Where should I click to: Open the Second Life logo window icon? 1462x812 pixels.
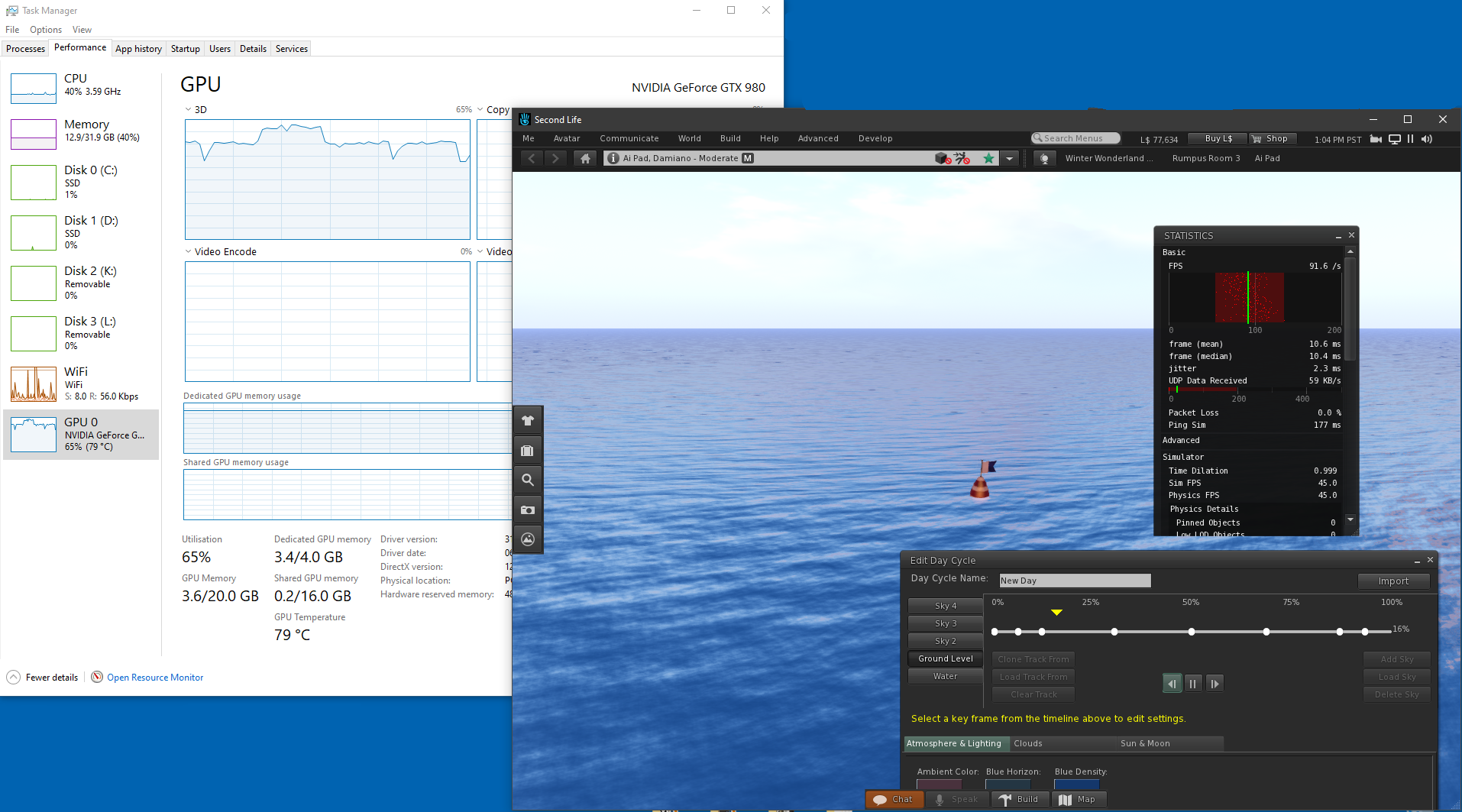pyautogui.click(x=525, y=119)
